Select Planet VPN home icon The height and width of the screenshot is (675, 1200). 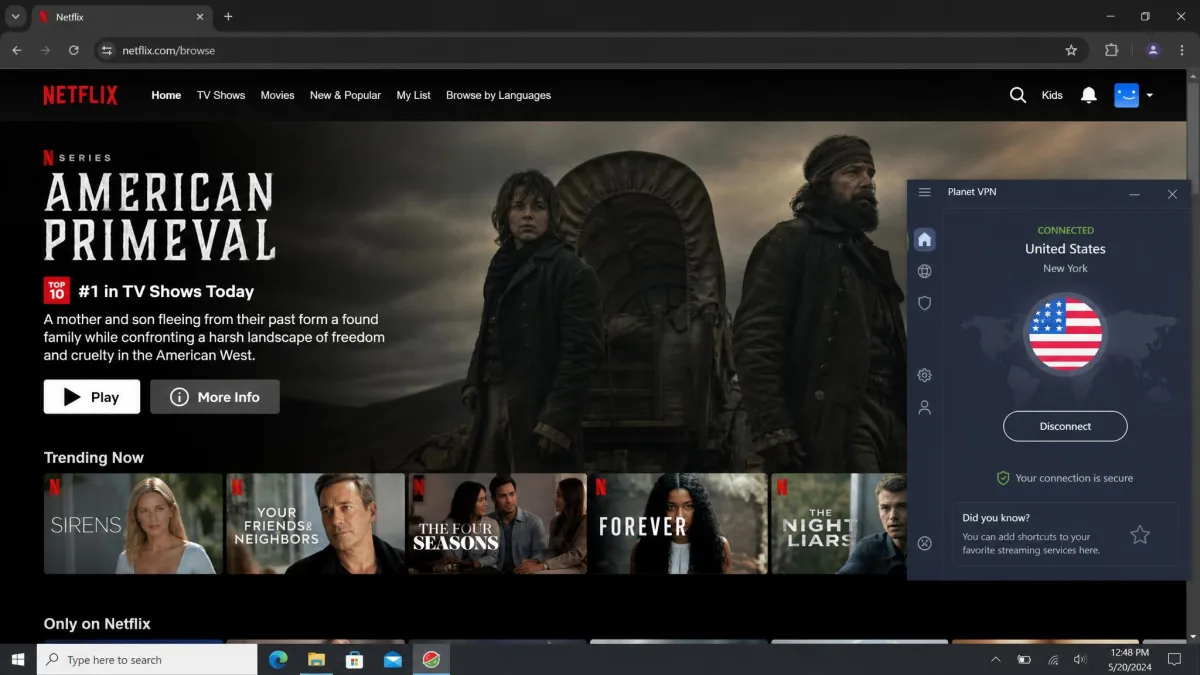tap(925, 239)
